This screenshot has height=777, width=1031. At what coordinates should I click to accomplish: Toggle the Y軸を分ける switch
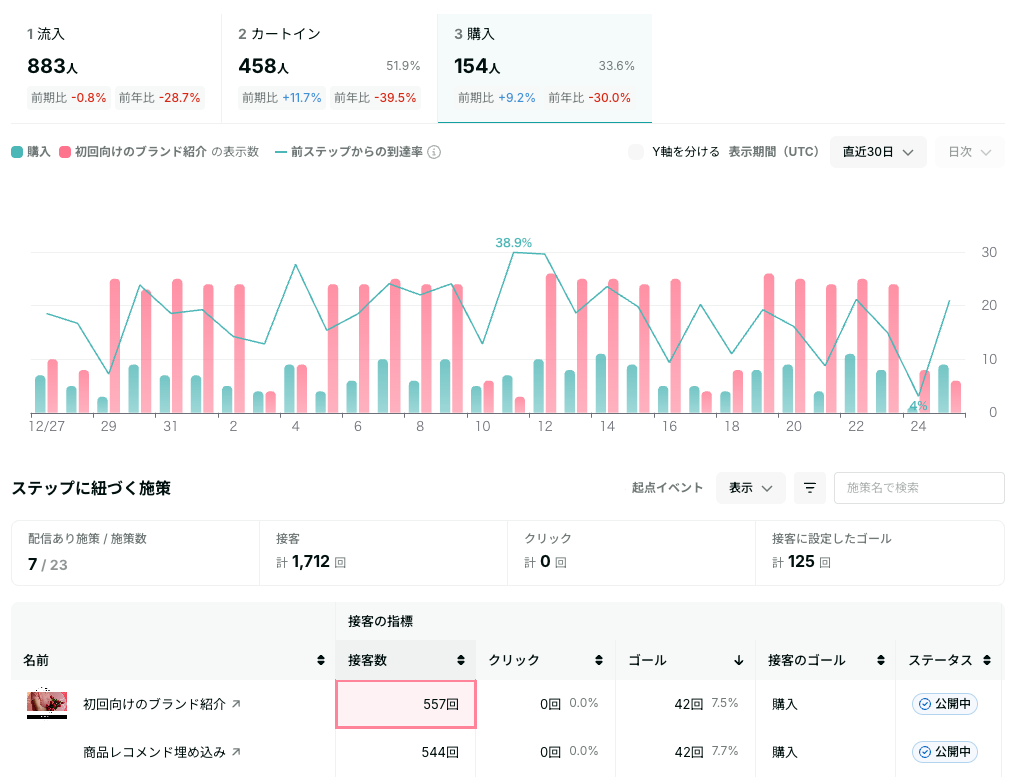[636, 152]
